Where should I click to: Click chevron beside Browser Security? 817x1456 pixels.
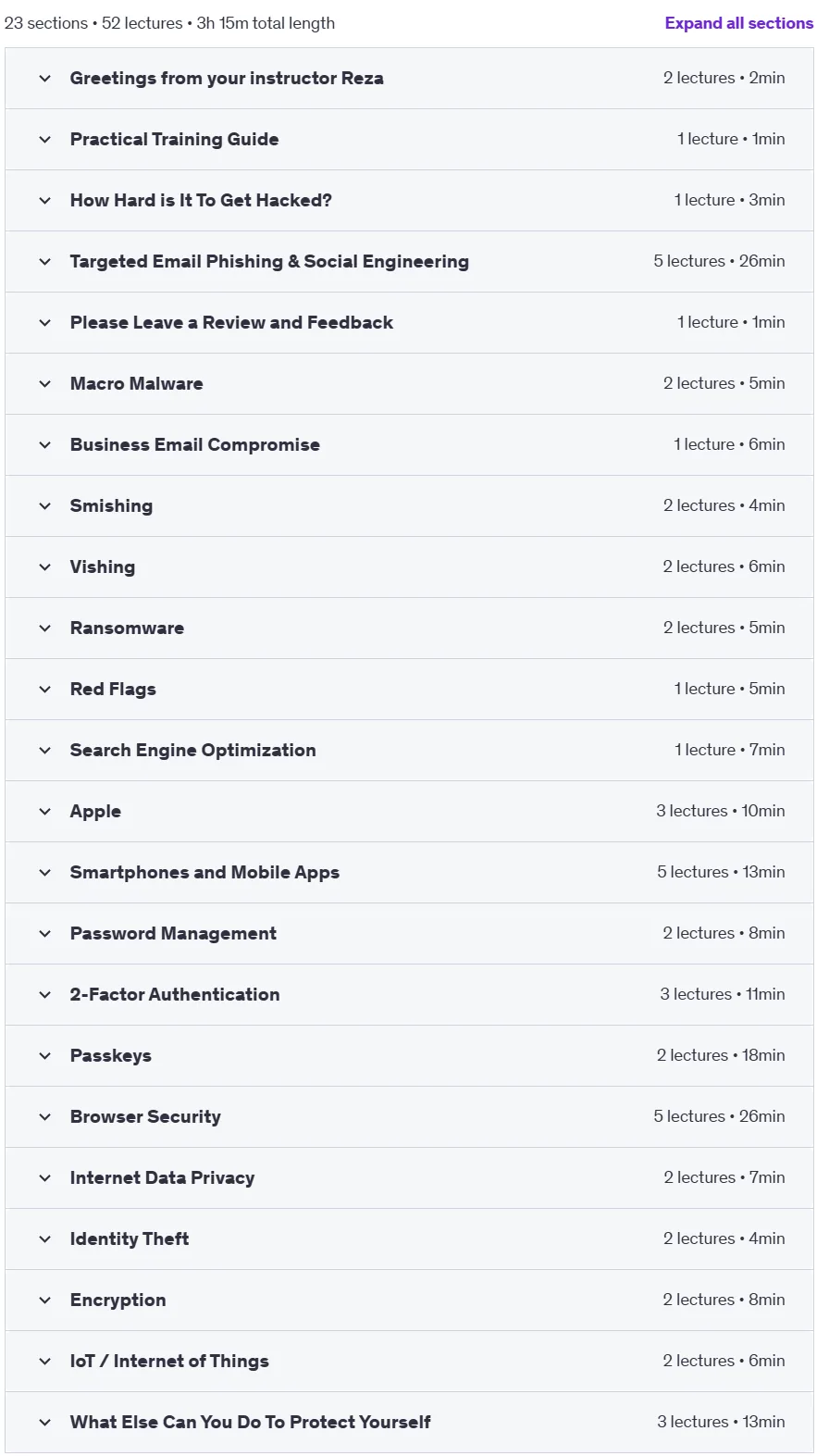(x=44, y=1117)
